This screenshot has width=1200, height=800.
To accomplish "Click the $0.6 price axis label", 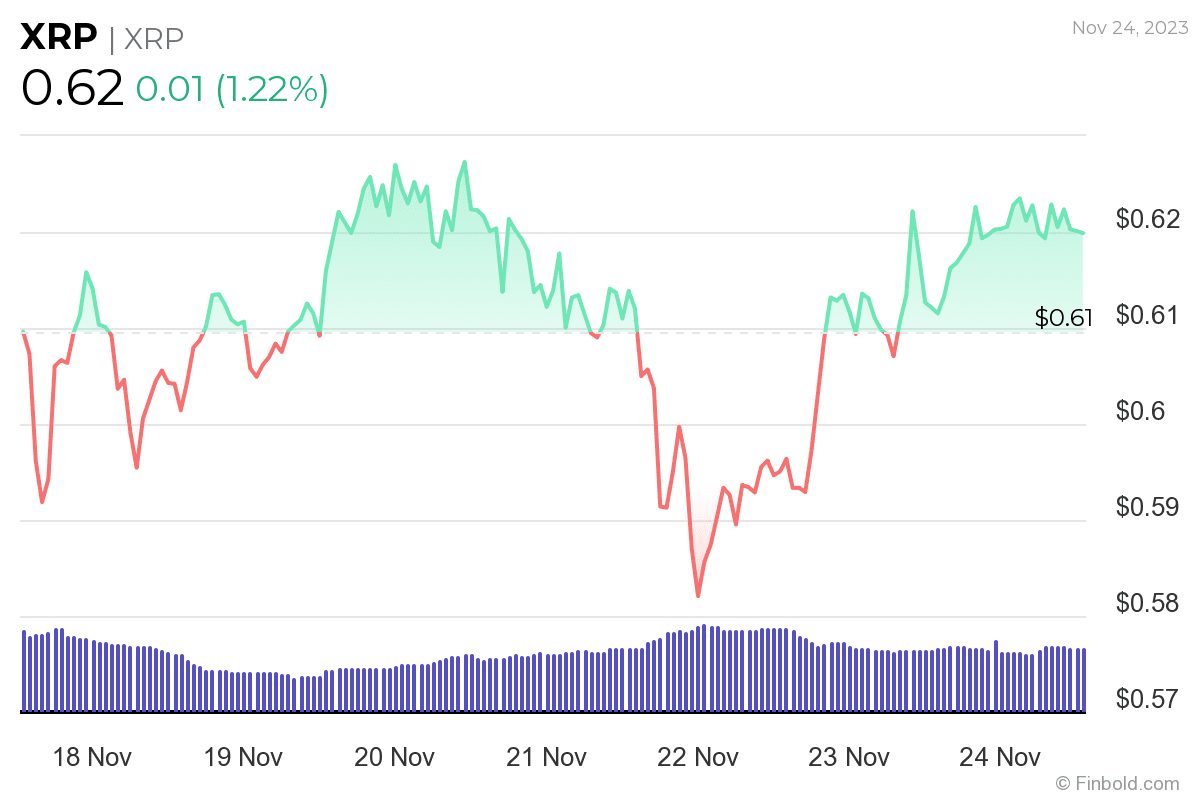I will tap(1140, 411).
